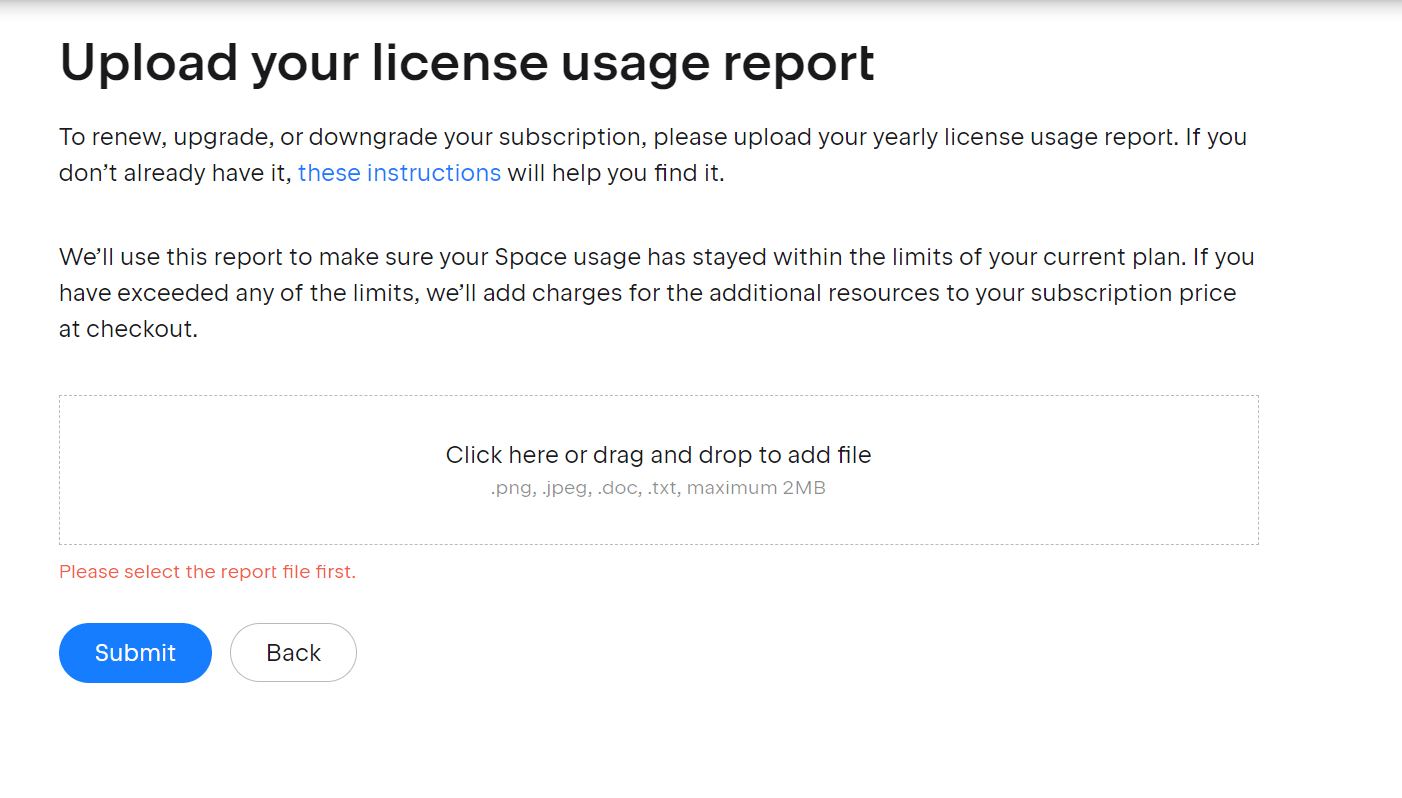Click the supported formats text under the upload prompt

tap(658, 487)
